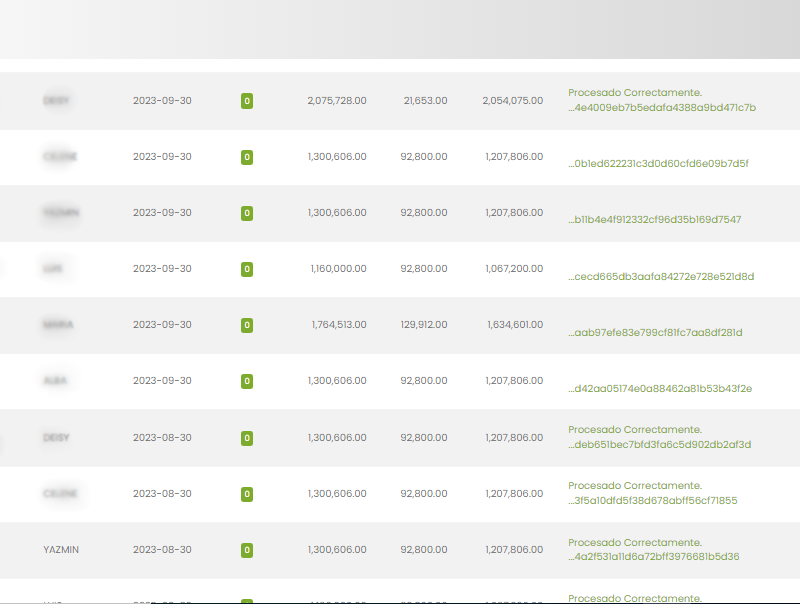
Task: Select the amount 2,054,075.00
Action: 512,101
